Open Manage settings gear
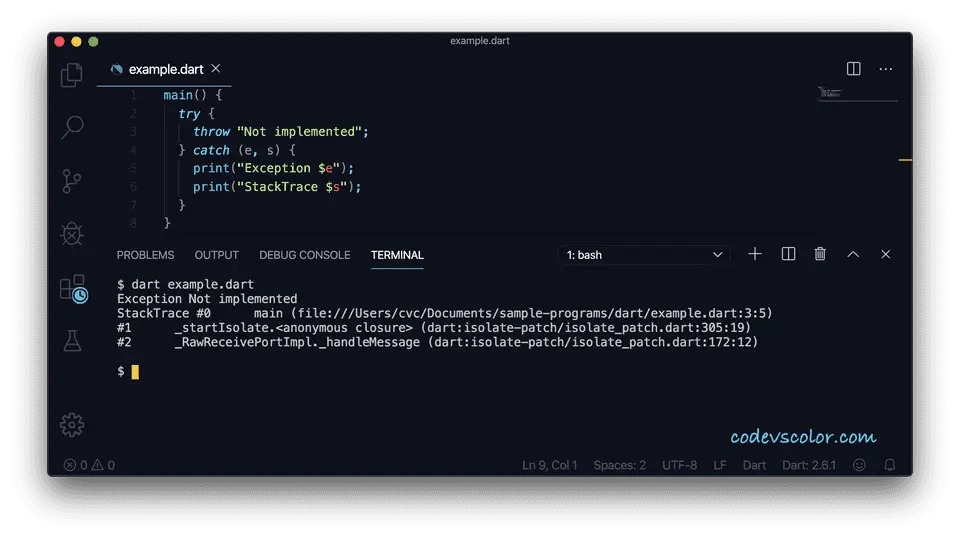The height and width of the screenshot is (539, 960). [x=72, y=425]
